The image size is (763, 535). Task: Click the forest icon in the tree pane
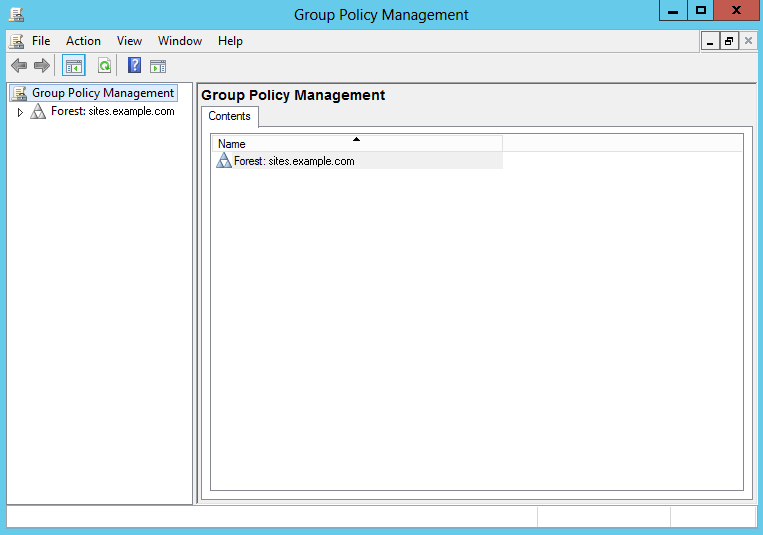pyautogui.click(x=38, y=111)
